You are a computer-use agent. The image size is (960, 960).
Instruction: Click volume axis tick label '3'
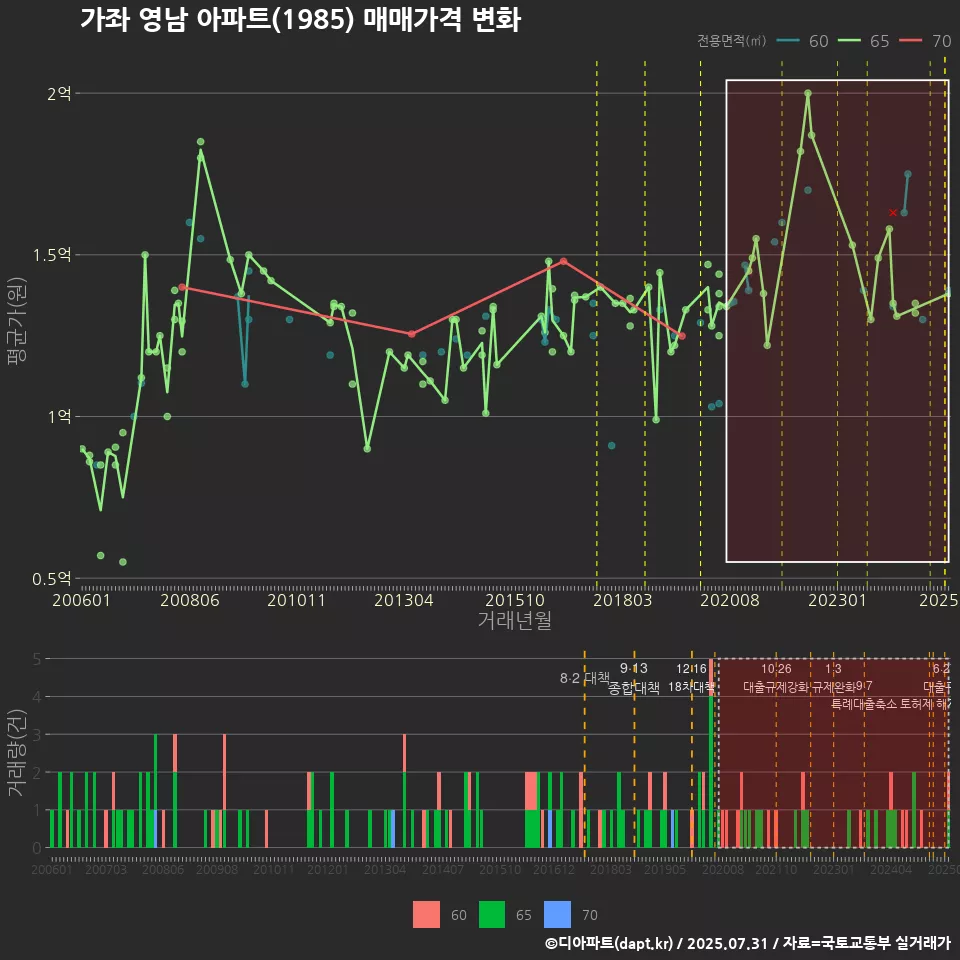tap(37, 735)
